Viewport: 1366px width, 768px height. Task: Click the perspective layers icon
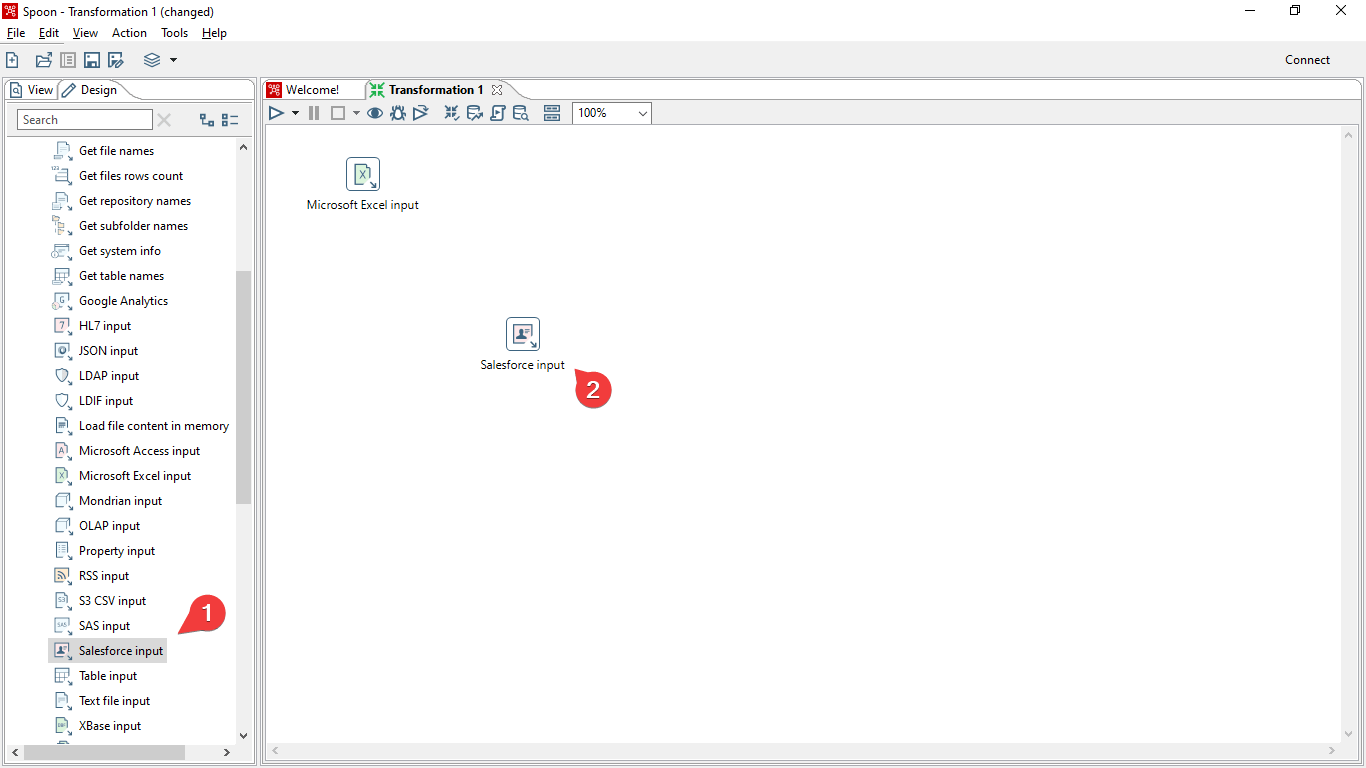pos(152,60)
